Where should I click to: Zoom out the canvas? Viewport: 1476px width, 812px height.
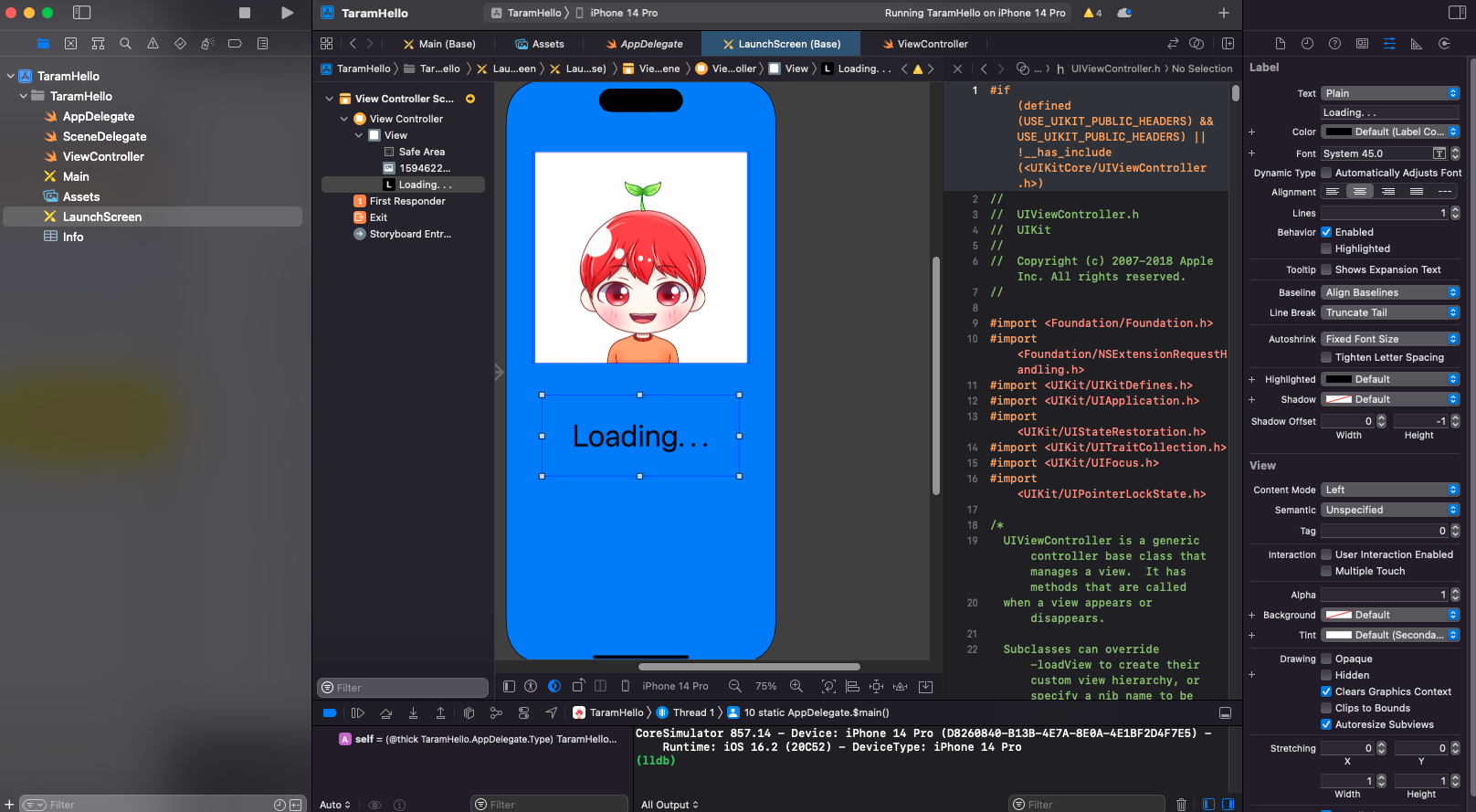coord(734,686)
